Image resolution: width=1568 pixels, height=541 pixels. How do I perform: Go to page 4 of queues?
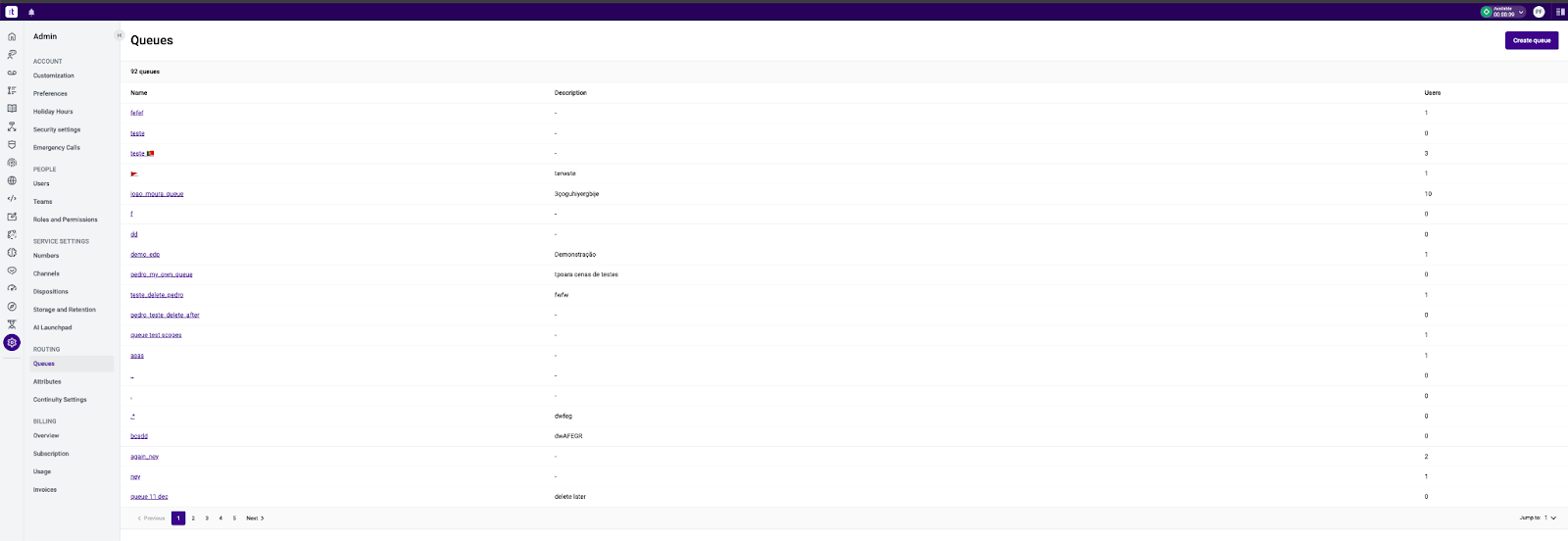220,518
